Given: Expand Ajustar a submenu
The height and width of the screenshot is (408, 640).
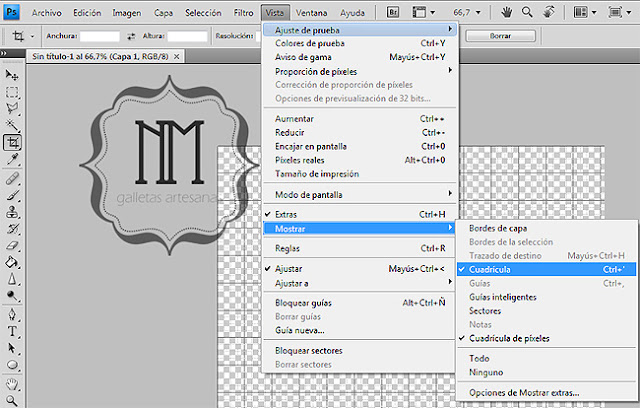Looking at the screenshot, I should pos(359,283).
